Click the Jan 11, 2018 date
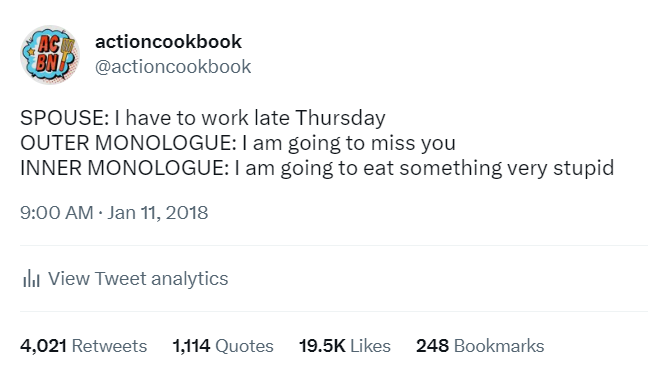Image resolution: width=648 pixels, height=376 pixels. 157,213
